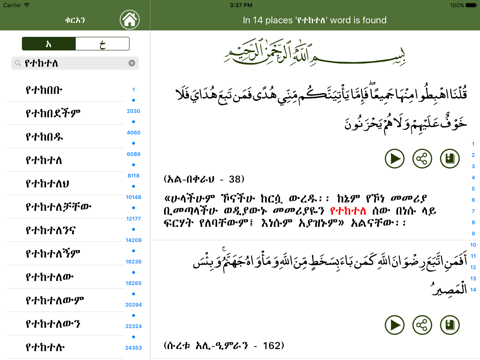Click the search input containing 'የተከተለ'
The image size is (480, 360).
point(75,63)
